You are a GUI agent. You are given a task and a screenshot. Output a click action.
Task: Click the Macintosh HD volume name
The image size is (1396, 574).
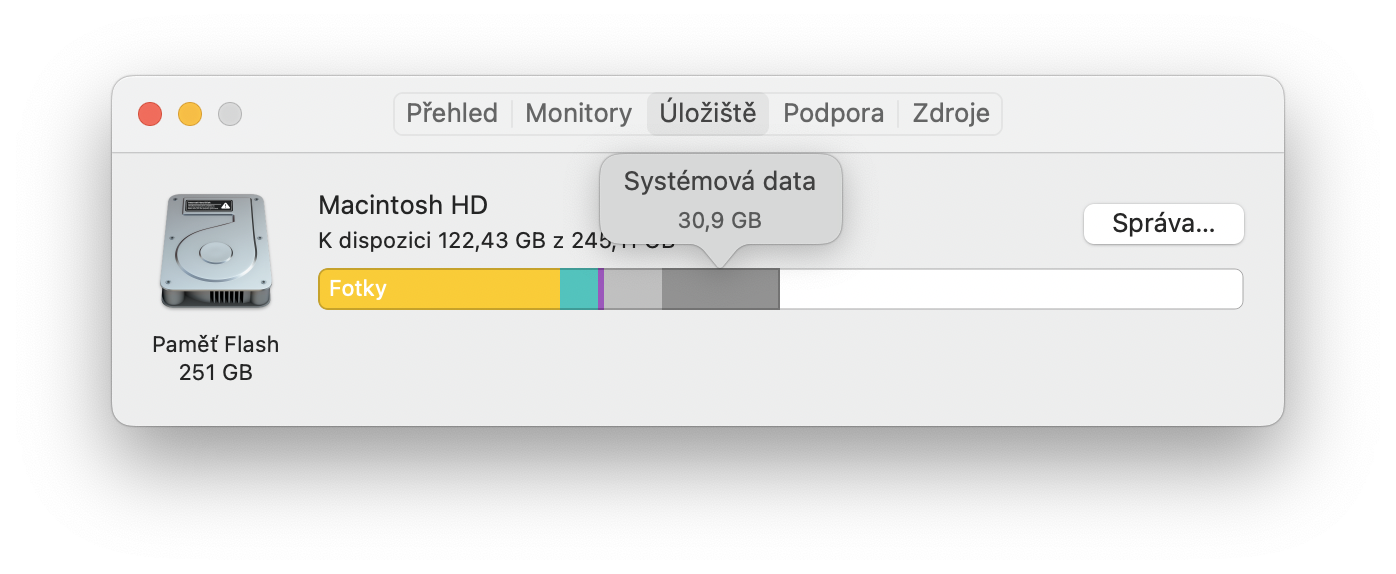(403, 206)
